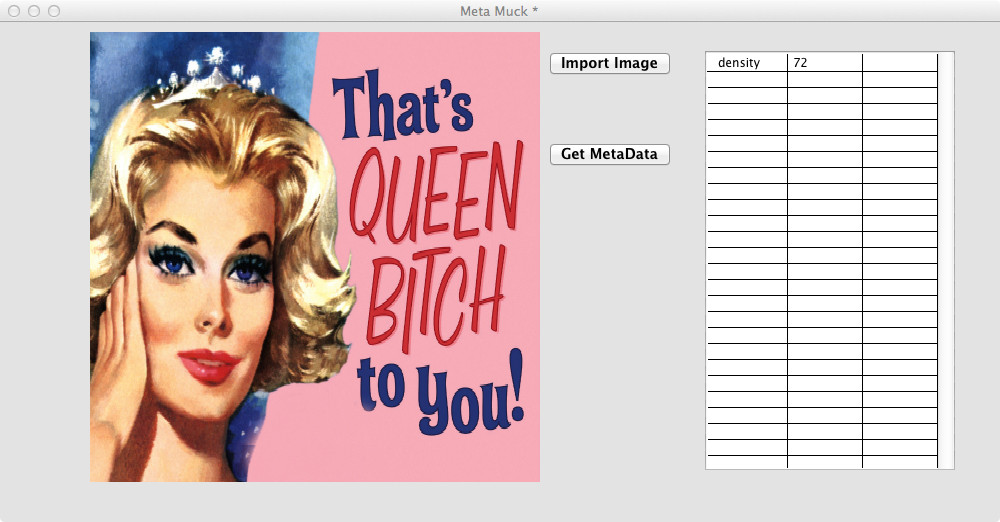1000x522 pixels.
Task: Select the cell containing value 72
Action: click(824, 63)
